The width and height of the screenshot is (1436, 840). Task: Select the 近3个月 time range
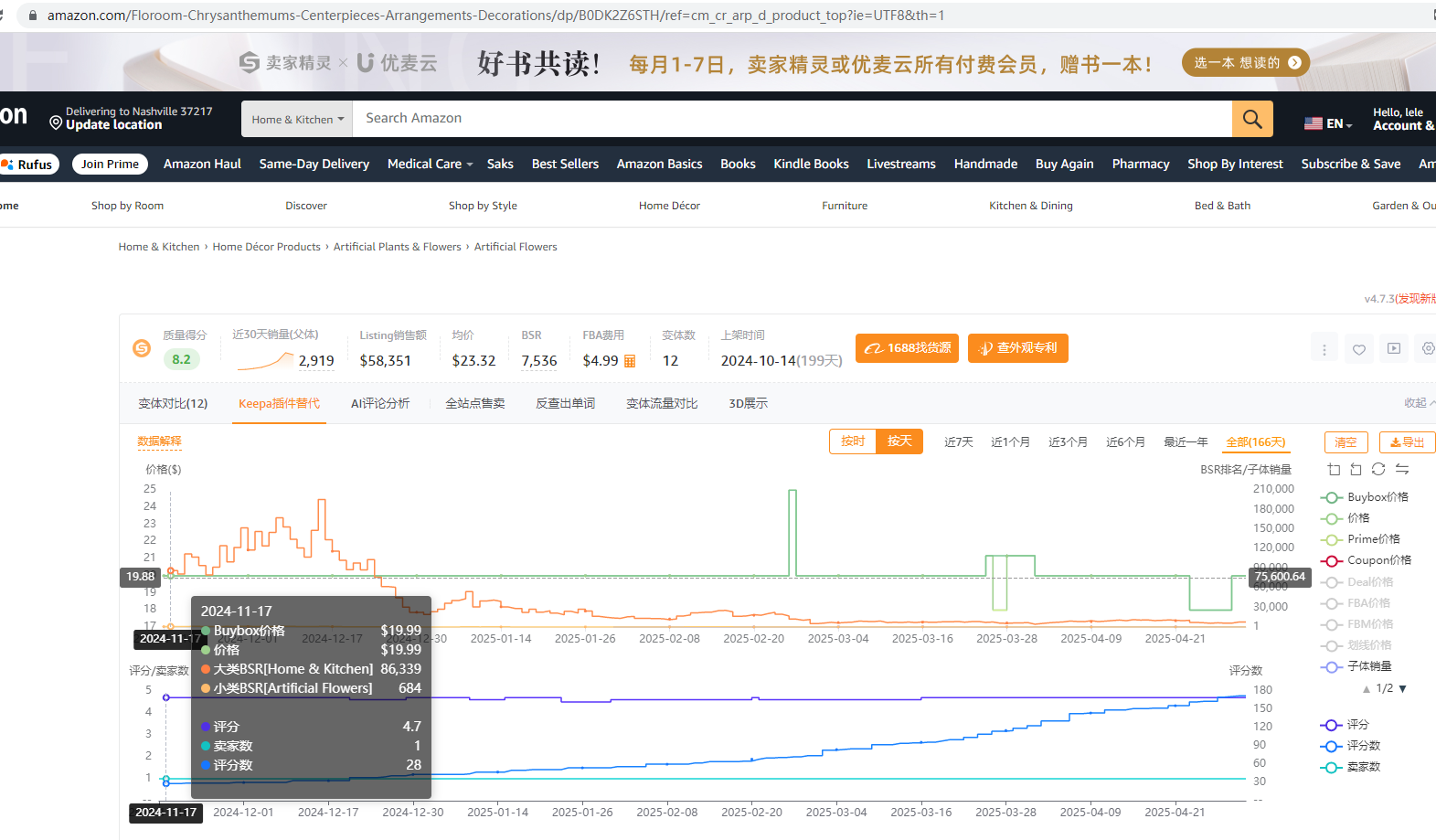coord(1068,442)
